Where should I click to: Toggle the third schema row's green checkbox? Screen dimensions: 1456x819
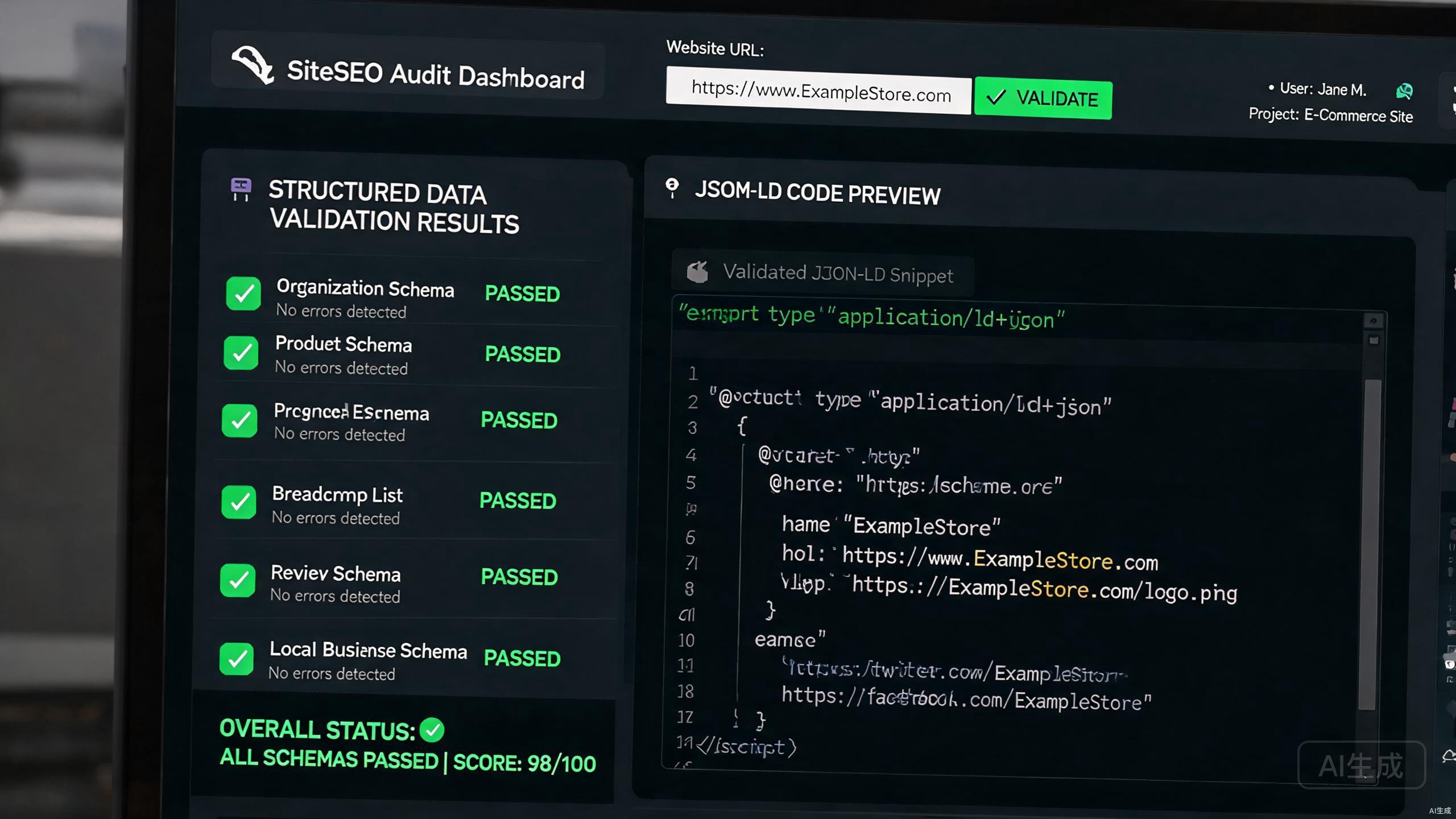click(x=239, y=420)
